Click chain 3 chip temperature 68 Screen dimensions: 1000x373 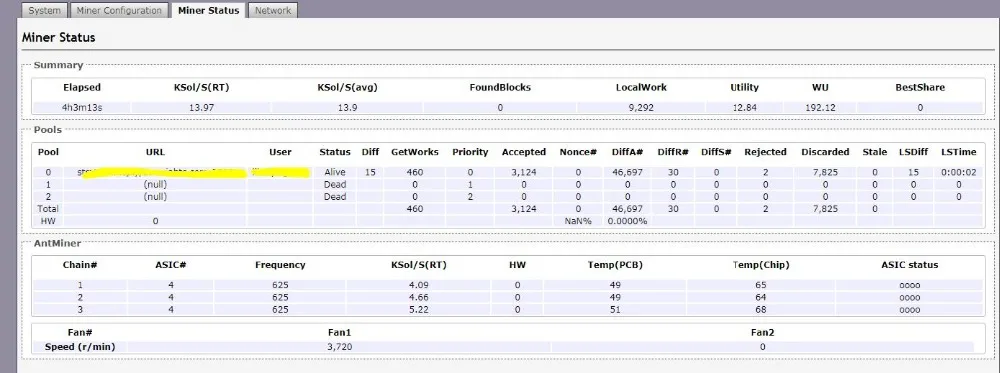[760, 309]
